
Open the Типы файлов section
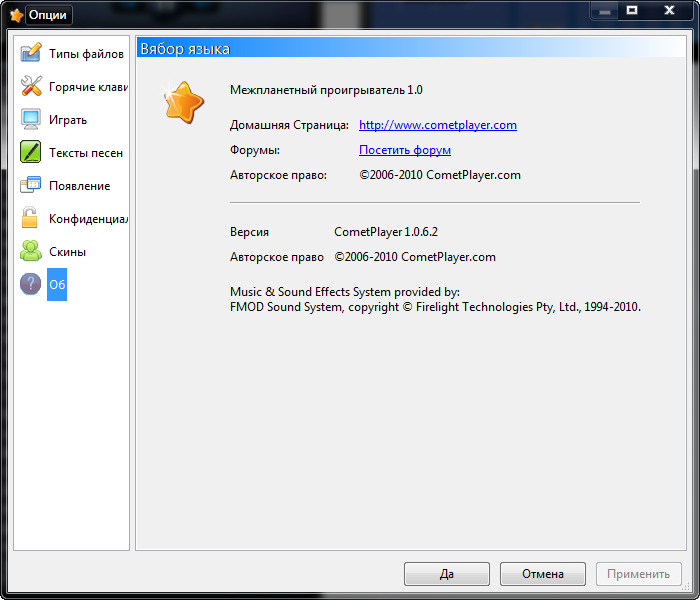coord(86,54)
